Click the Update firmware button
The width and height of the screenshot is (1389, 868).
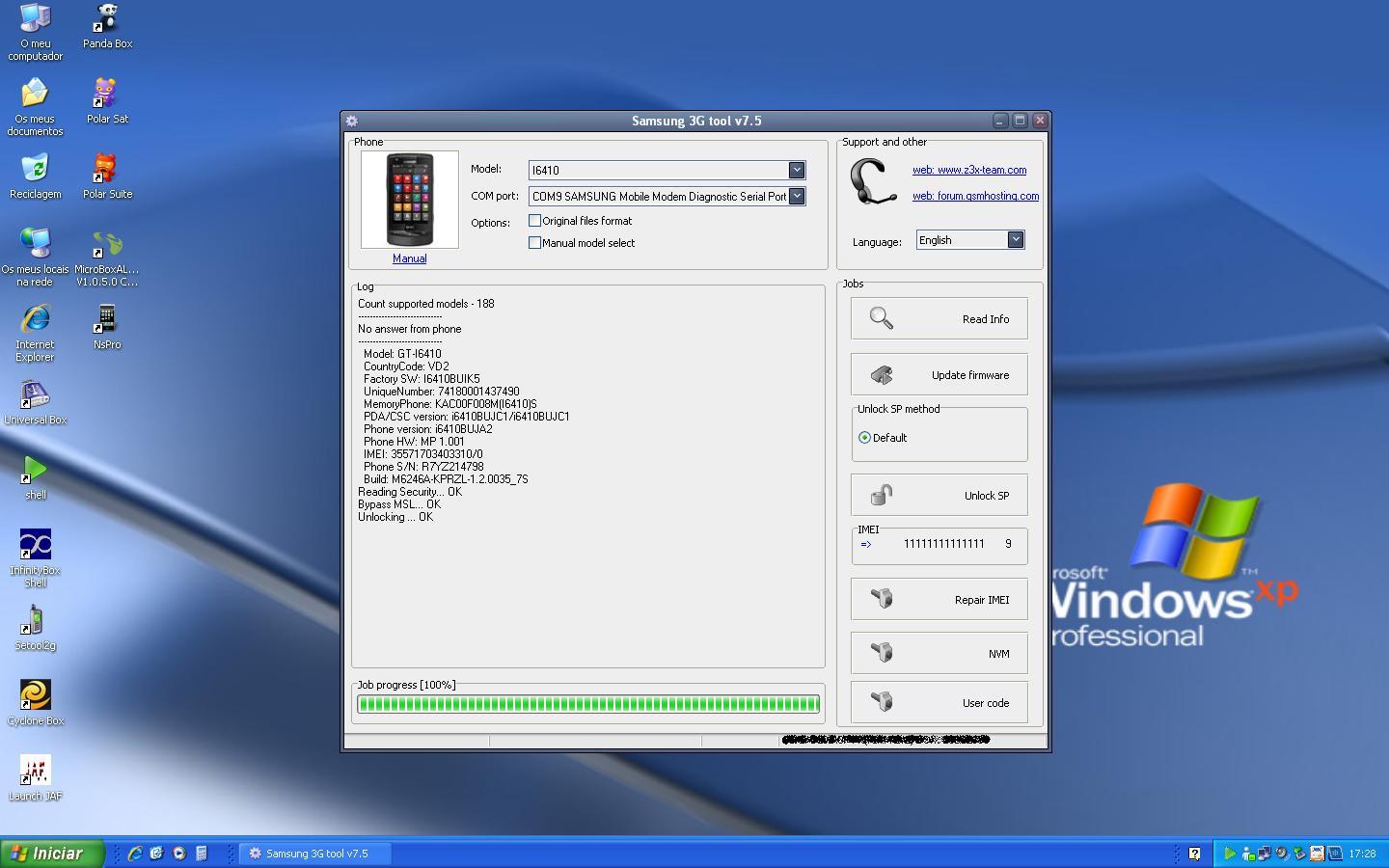pyautogui.click(x=940, y=374)
